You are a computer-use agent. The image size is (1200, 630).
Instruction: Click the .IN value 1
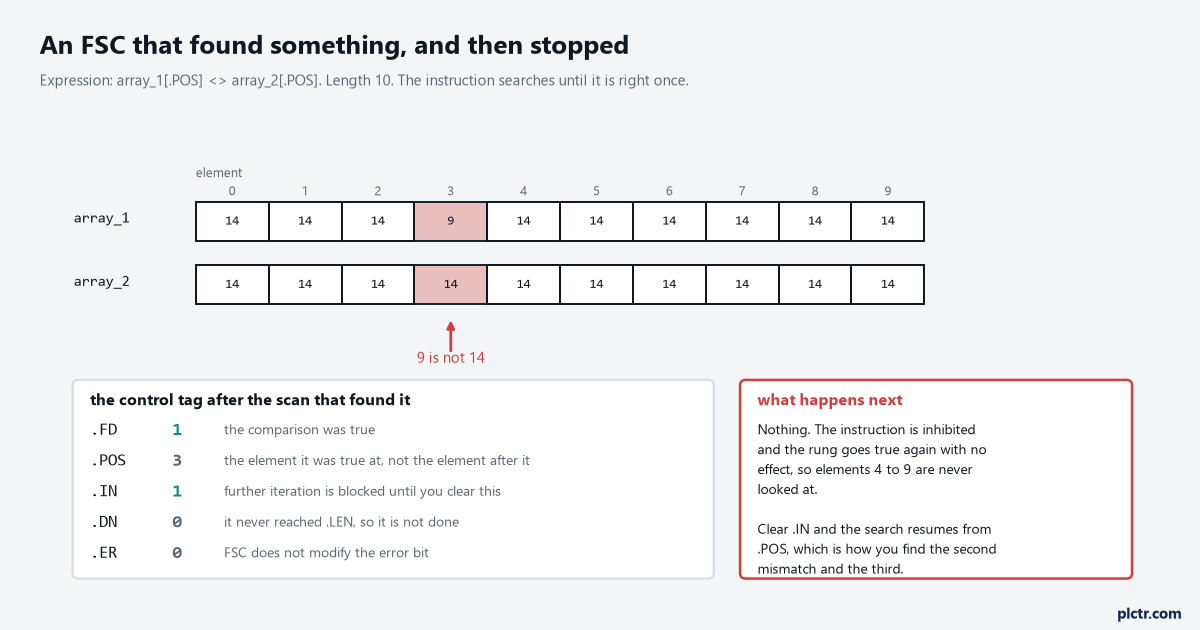[x=177, y=491]
